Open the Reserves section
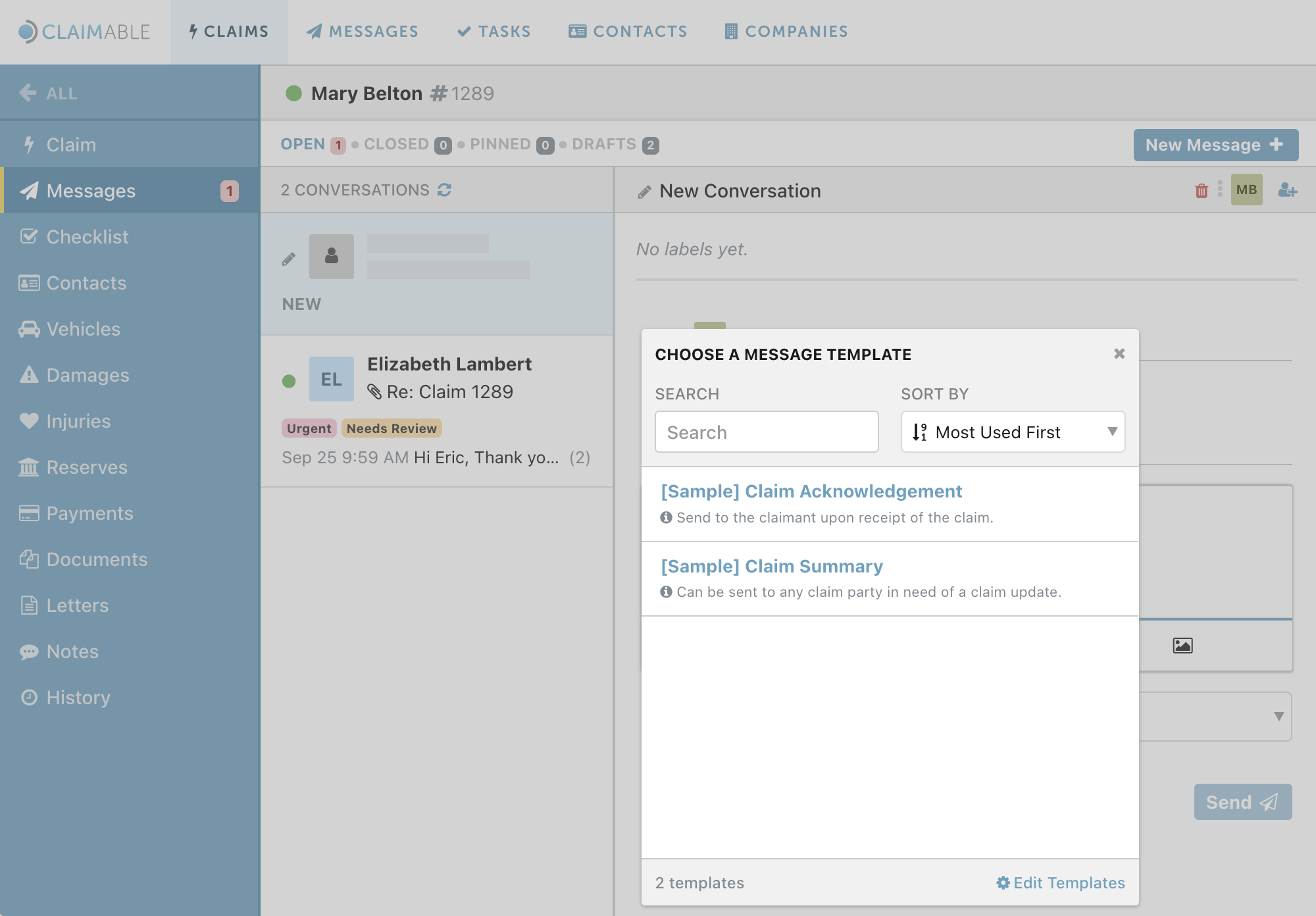The height and width of the screenshot is (916, 1316). pos(86,467)
